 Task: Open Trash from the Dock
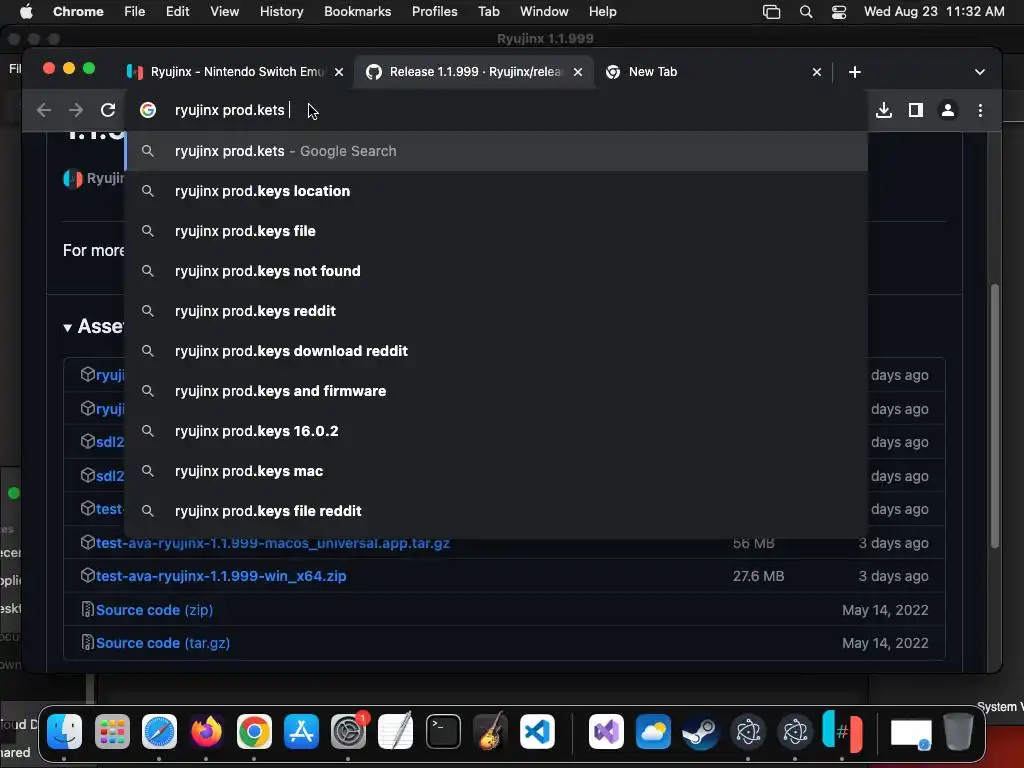958,731
